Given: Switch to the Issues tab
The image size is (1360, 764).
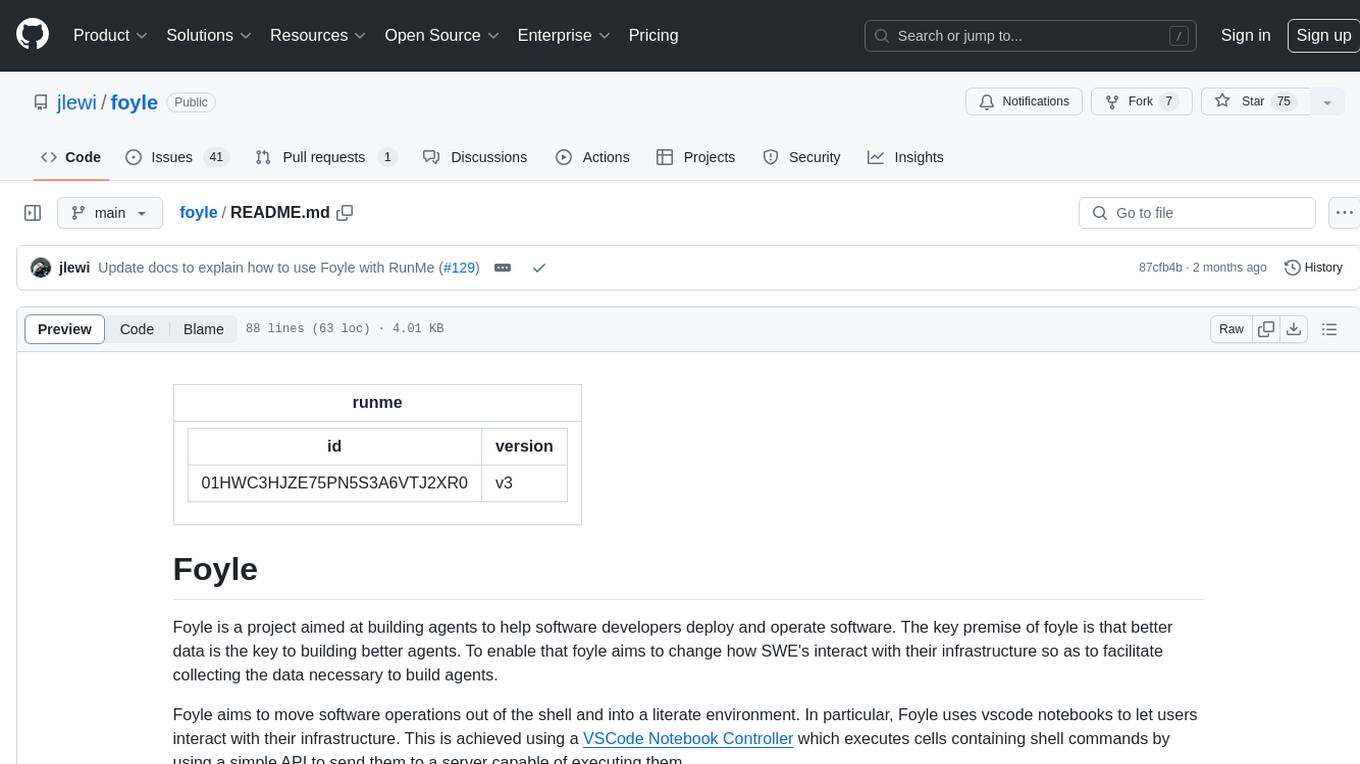Looking at the screenshot, I should click(x=177, y=157).
